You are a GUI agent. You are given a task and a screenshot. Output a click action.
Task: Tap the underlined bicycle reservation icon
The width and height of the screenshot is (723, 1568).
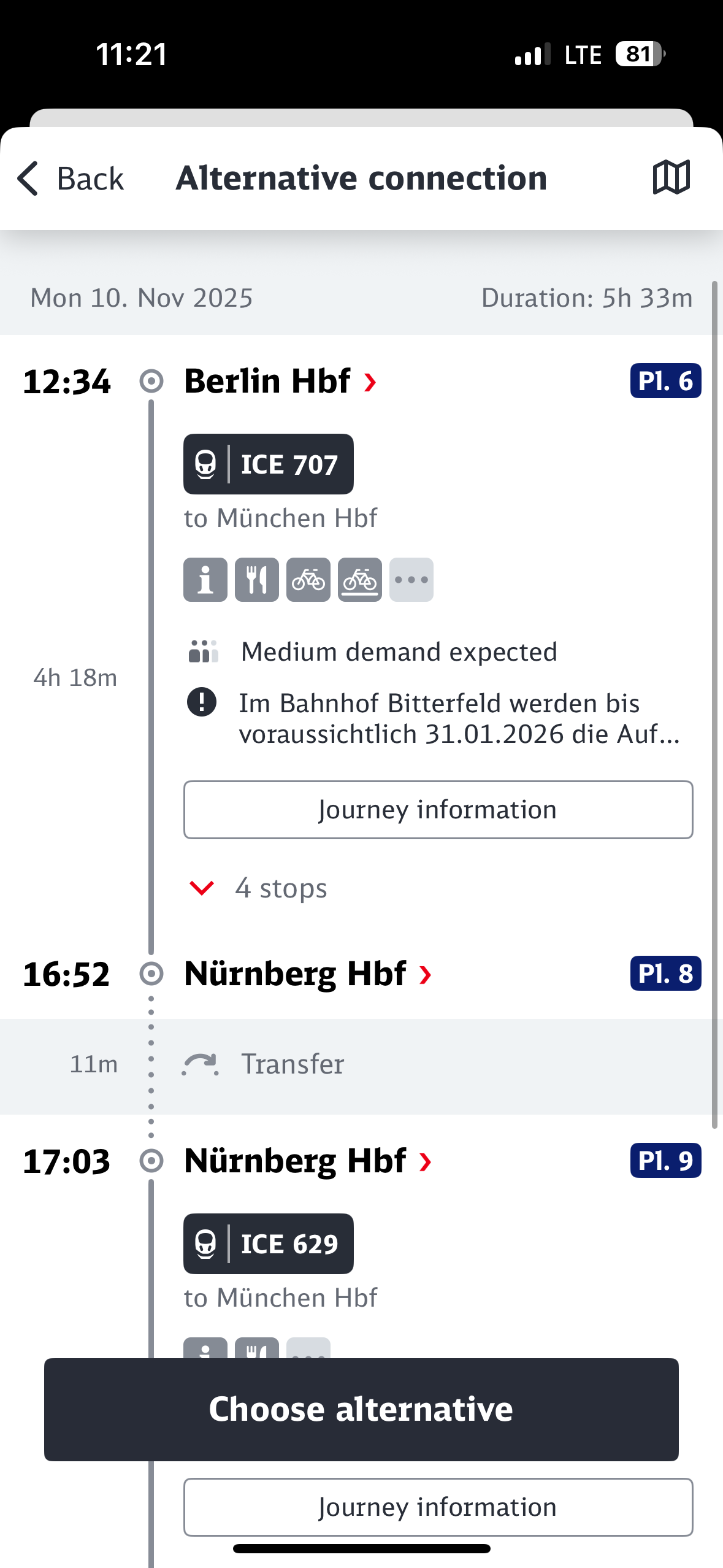coord(360,580)
